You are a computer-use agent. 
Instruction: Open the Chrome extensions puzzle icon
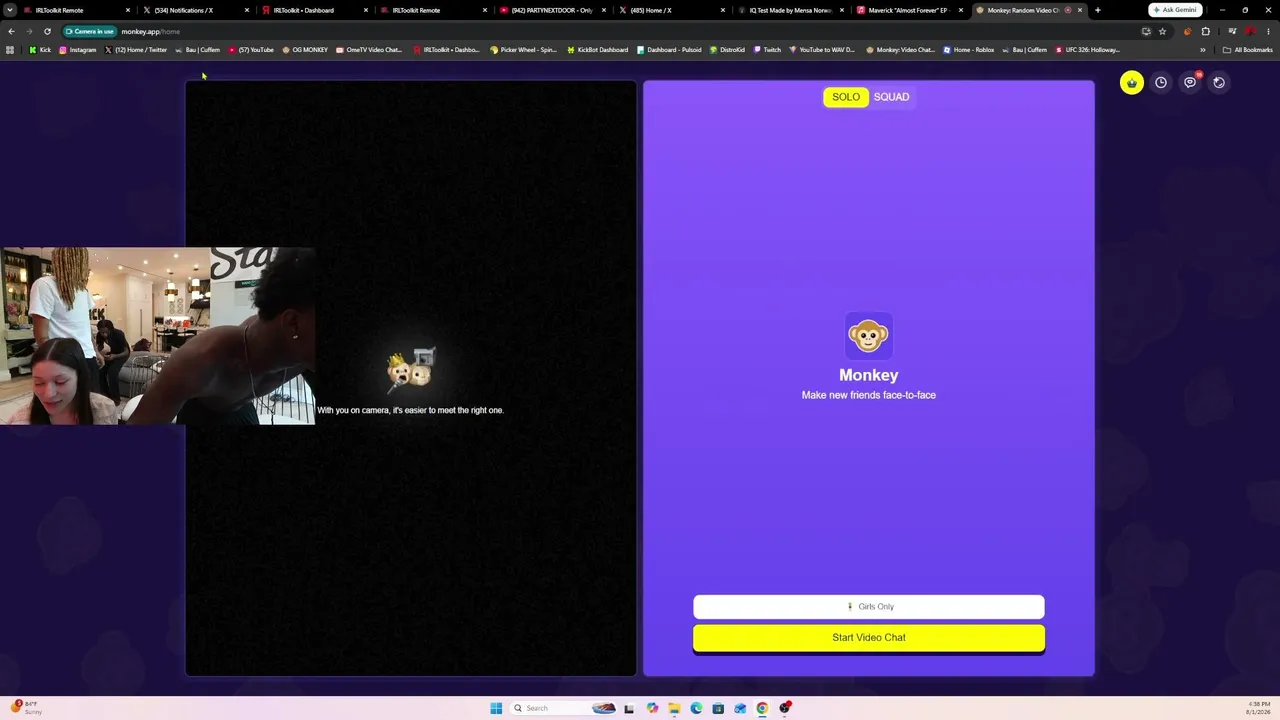[1205, 31]
